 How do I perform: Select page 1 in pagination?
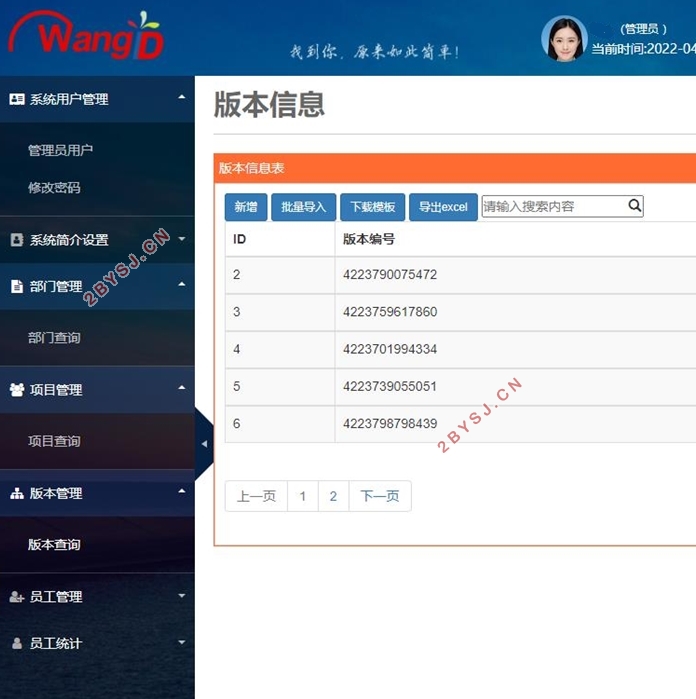pos(303,496)
